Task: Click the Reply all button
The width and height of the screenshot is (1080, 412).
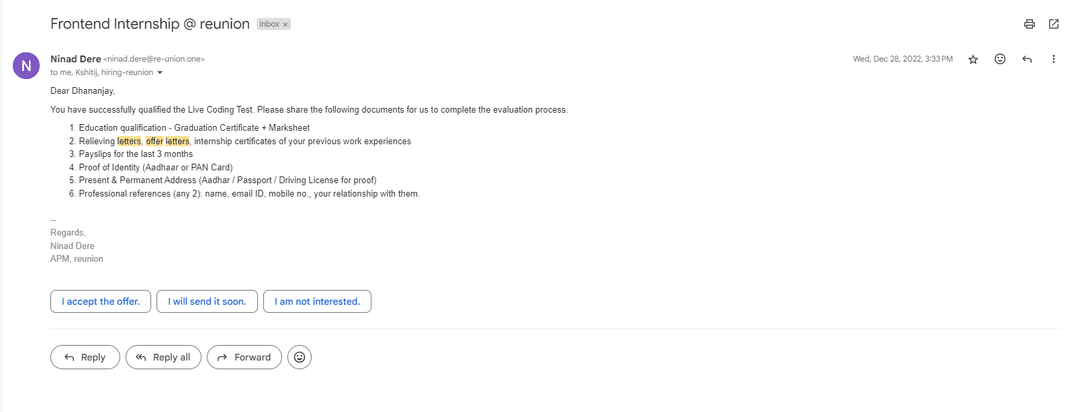Action: point(163,357)
